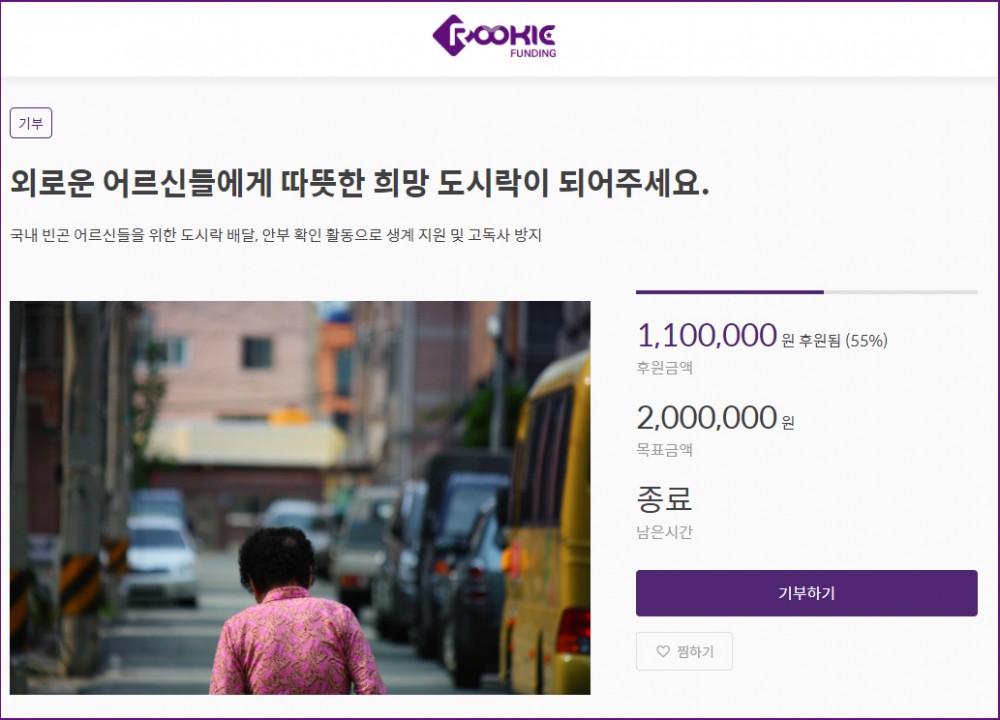Click the 기부 category tag

pos(31,123)
